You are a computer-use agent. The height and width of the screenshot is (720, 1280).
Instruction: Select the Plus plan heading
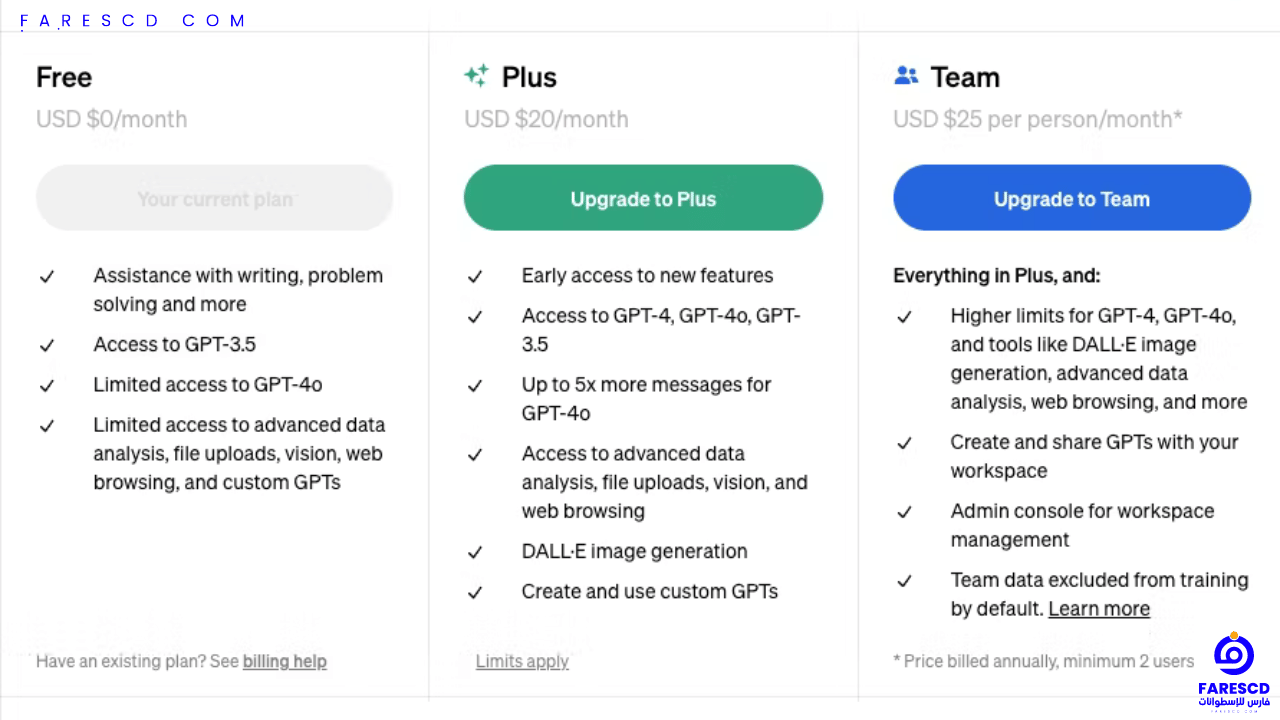529,77
